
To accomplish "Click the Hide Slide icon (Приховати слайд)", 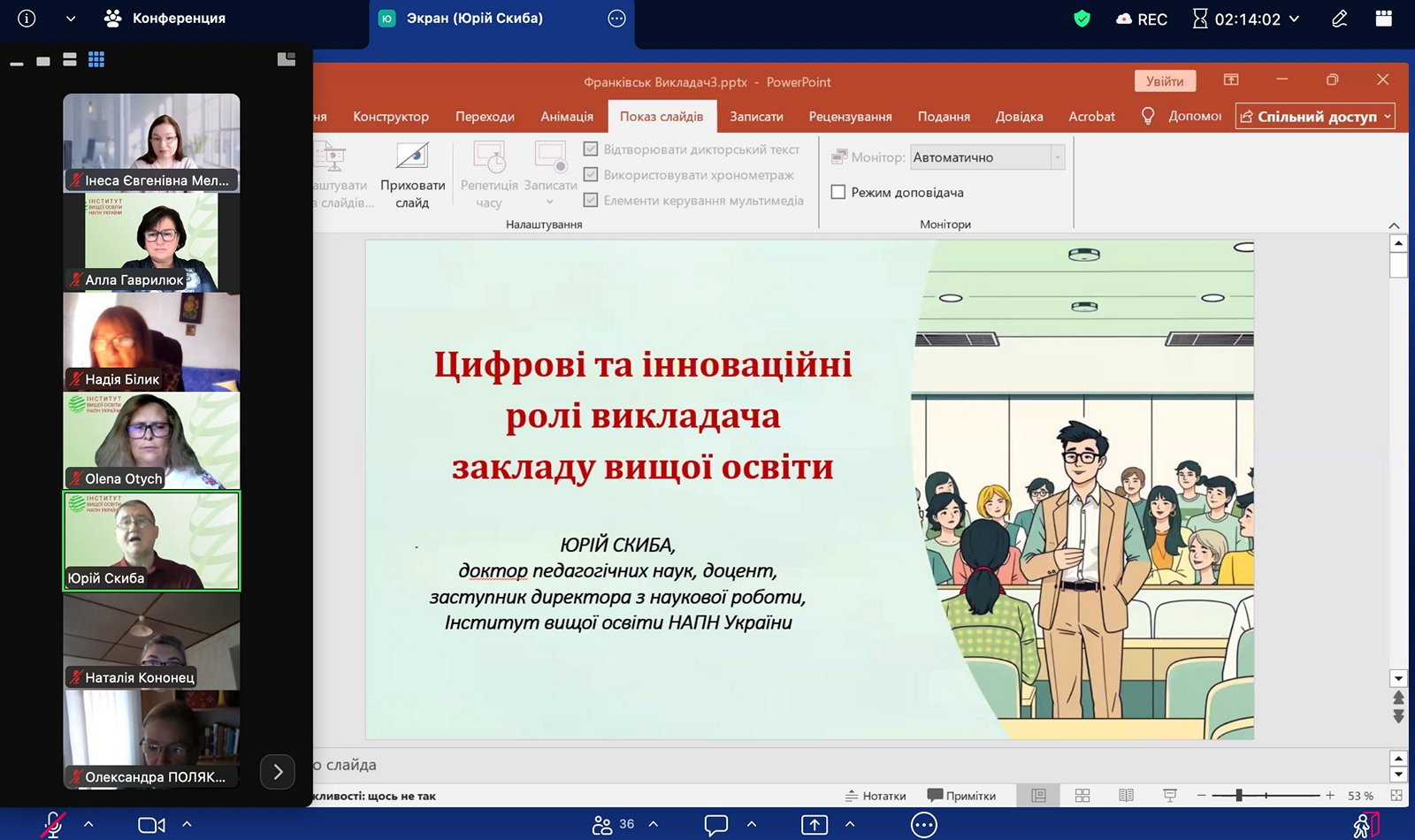I will 412,176.
